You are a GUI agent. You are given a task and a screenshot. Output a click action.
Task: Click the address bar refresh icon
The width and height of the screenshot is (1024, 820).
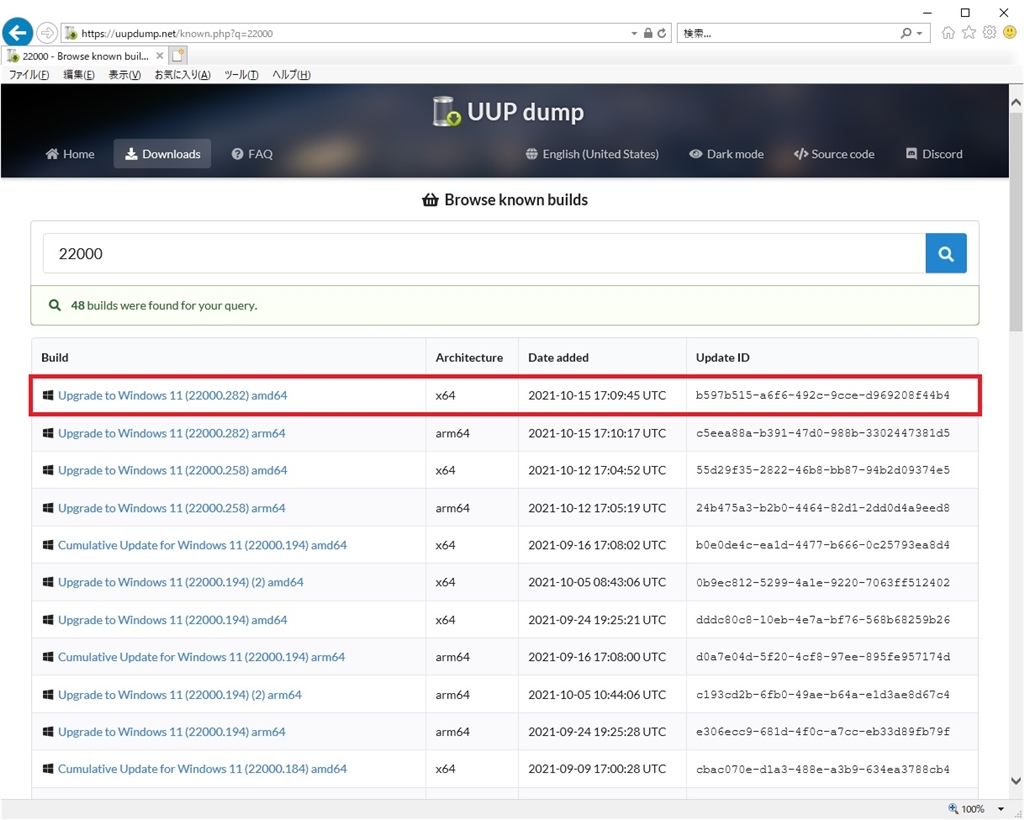[x=662, y=33]
